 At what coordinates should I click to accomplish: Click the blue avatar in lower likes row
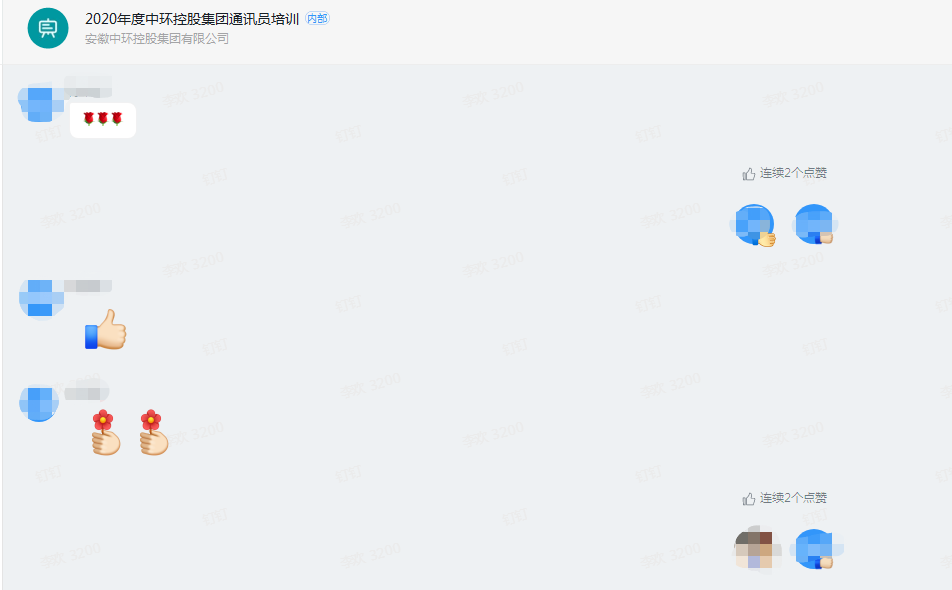click(815, 549)
